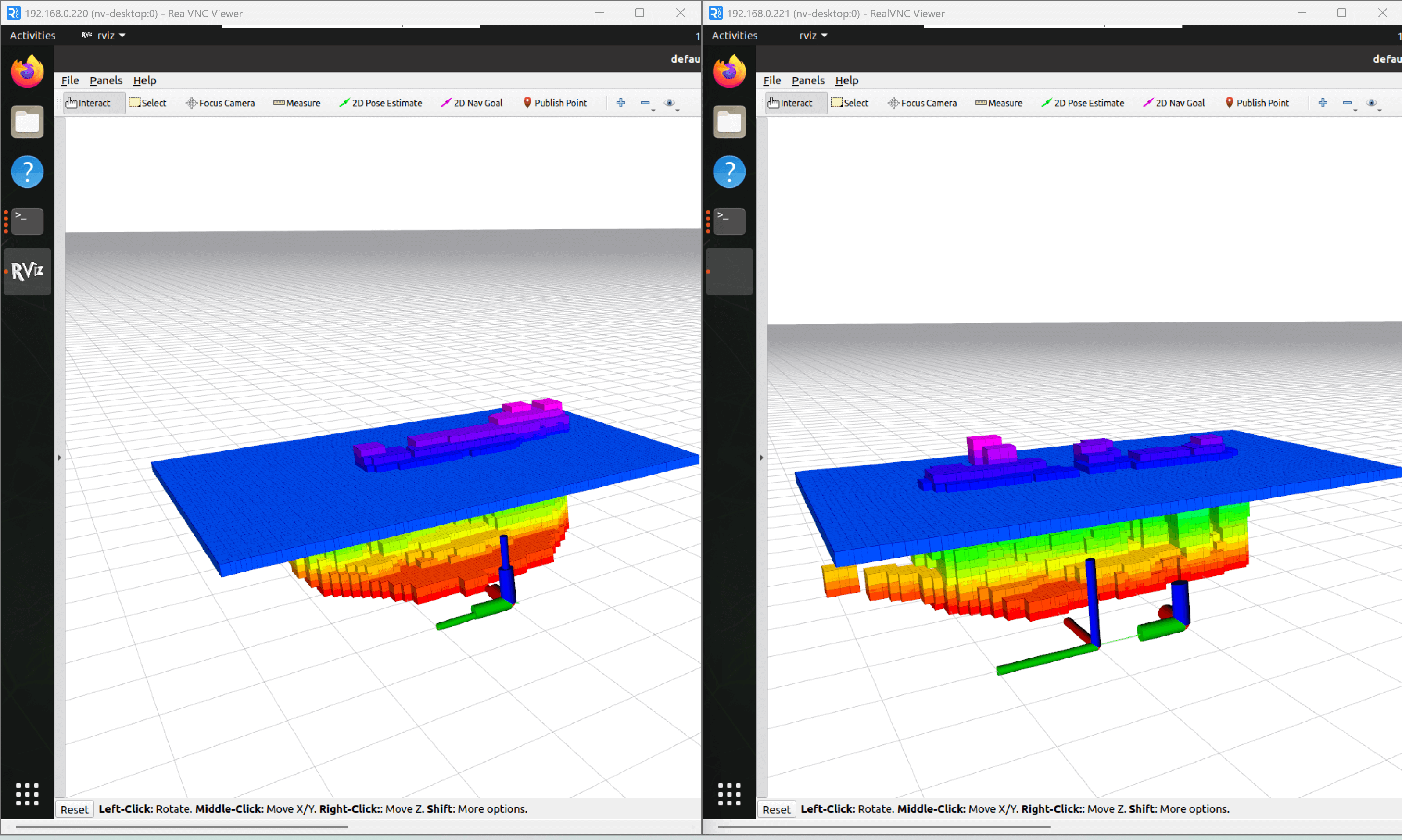This screenshot has width=1402, height=840.
Task: Expand left side panel arrow in right viewer
Action: (762, 458)
